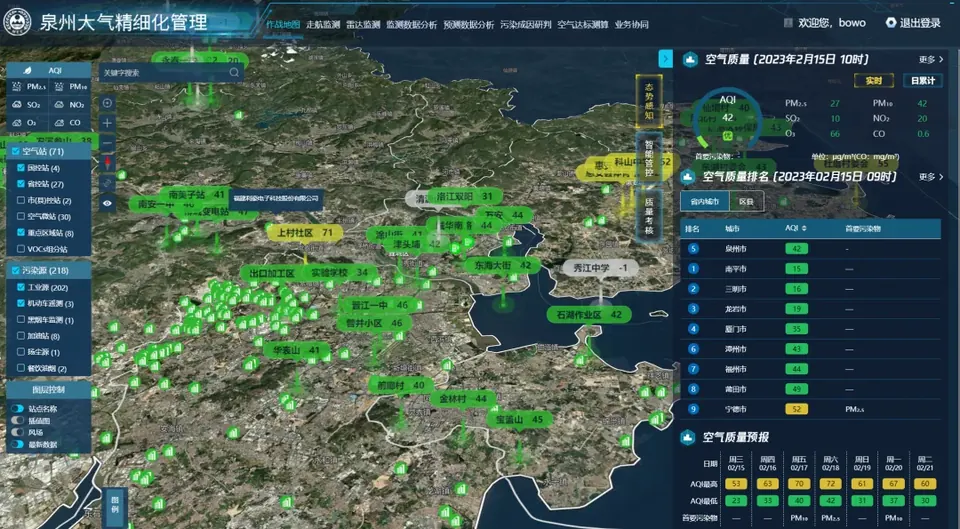Open the 空气达标测算 top menu link

[x=583, y=24]
